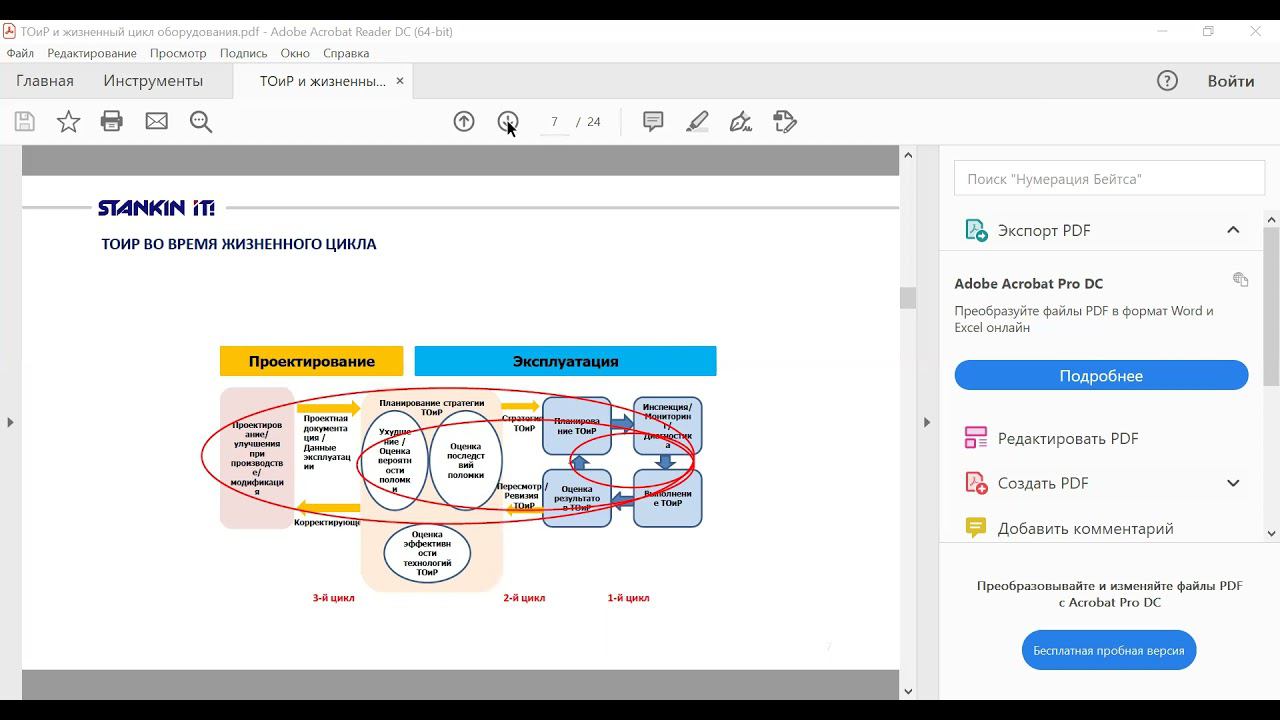Switch to the Инструменты tab
The width and height of the screenshot is (1280, 720).
pos(153,81)
